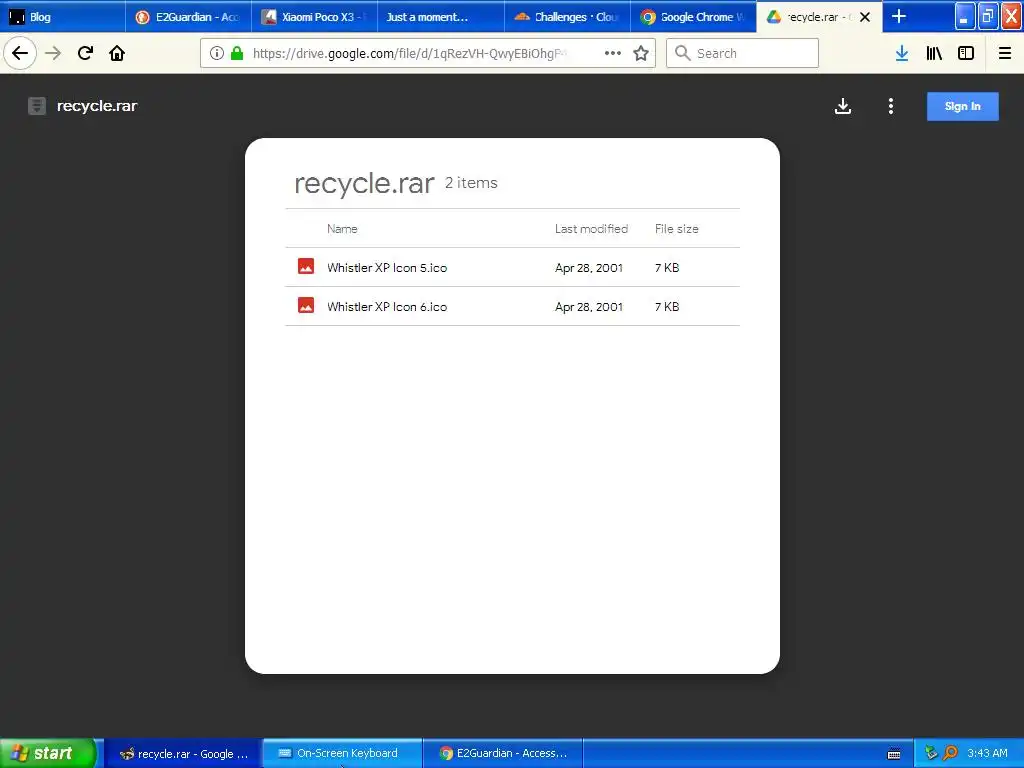Screen dimensions: 1024x768
Task: Select the recycle.rar - Google taskbar button
Action: 184,754
